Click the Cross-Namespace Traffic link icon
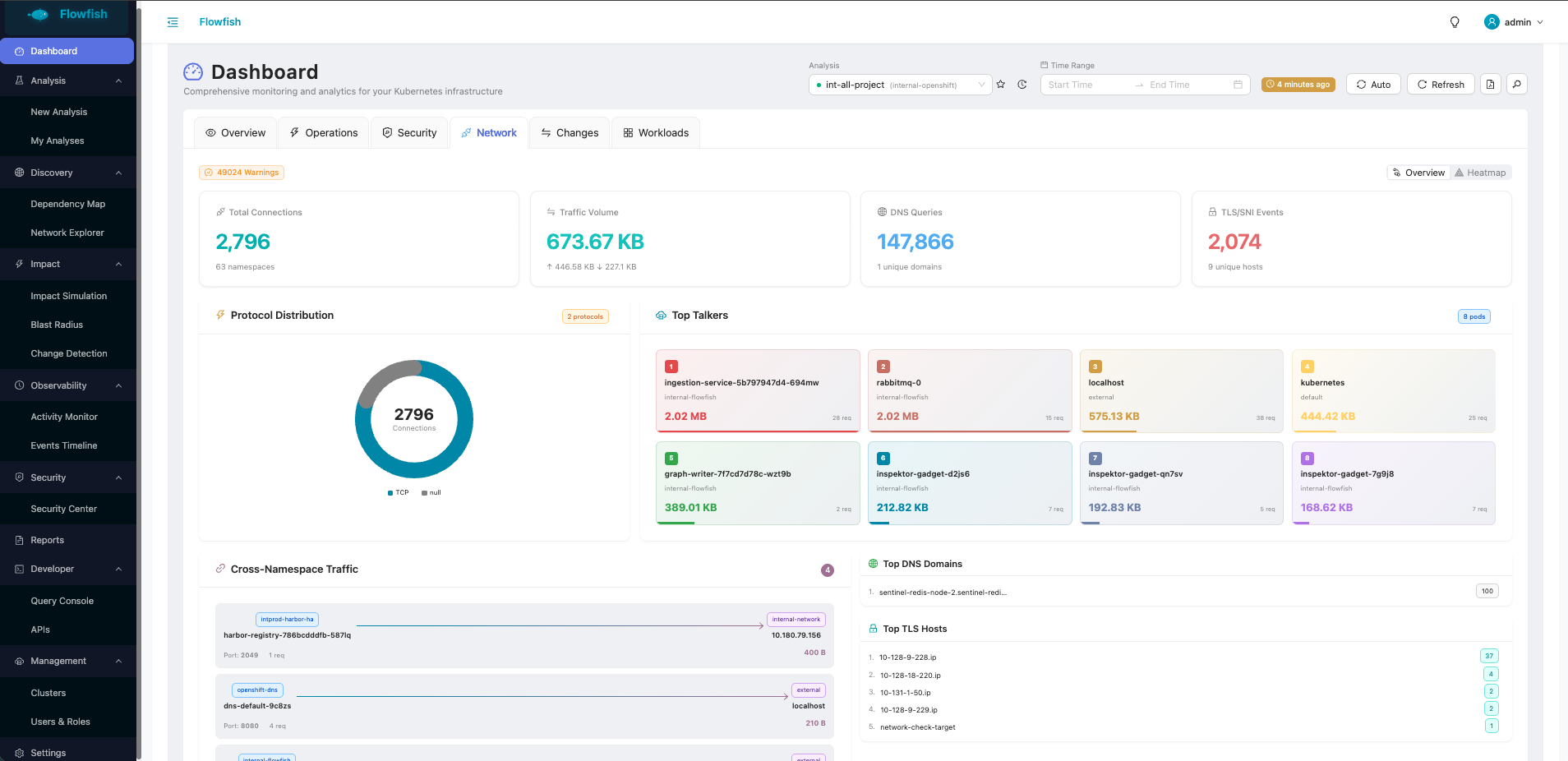 220,569
